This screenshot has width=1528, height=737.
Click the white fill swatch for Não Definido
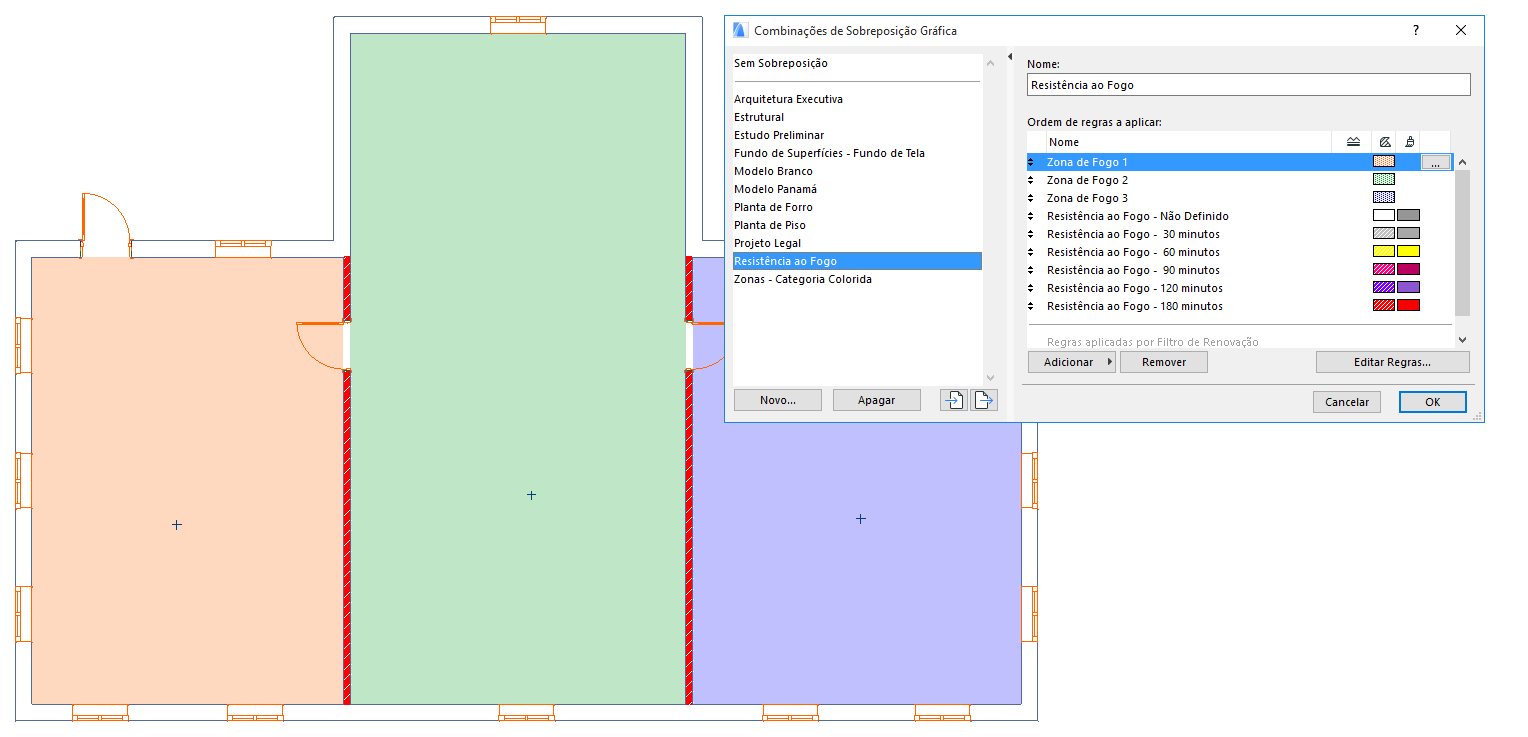point(1384,216)
